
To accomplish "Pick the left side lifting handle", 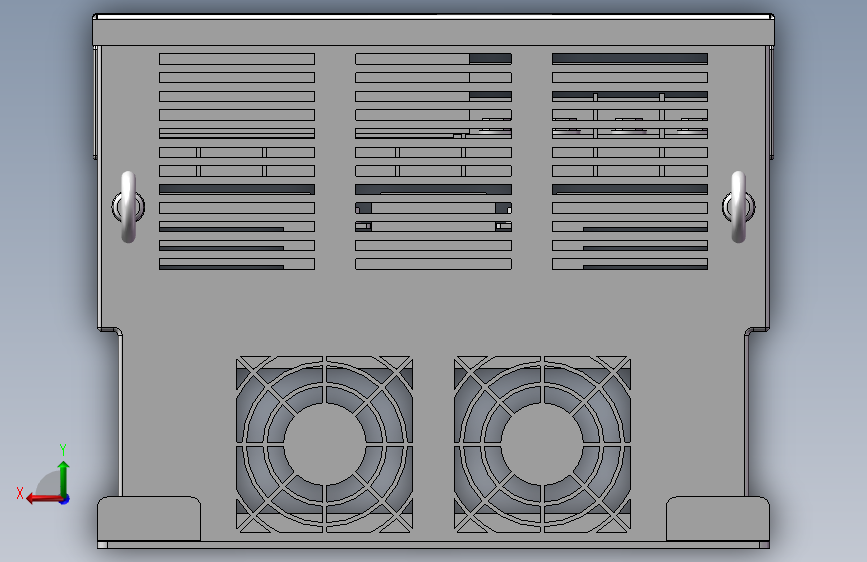I will point(128,207).
